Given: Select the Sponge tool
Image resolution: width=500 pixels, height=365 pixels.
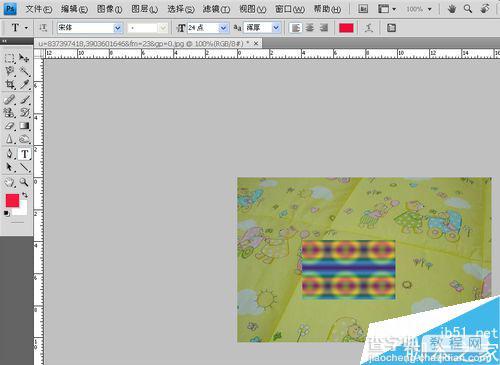Looking at the screenshot, I should pyautogui.click(x=24, y=139).
